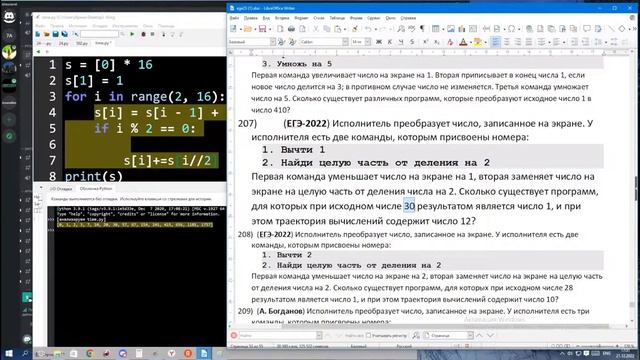Open the Find bar search history dropdown
Viewport: 640px width, 360px height.
[x=319, y=336]
